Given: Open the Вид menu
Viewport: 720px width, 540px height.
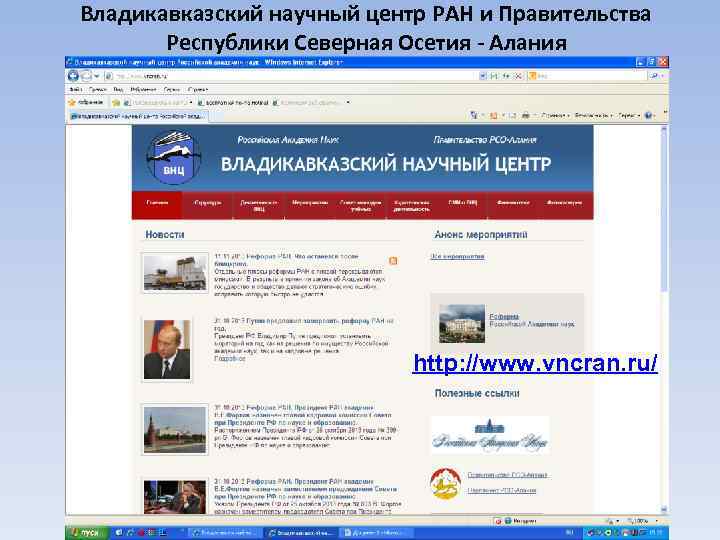Looking at the screenshot, I should [118, 90].
